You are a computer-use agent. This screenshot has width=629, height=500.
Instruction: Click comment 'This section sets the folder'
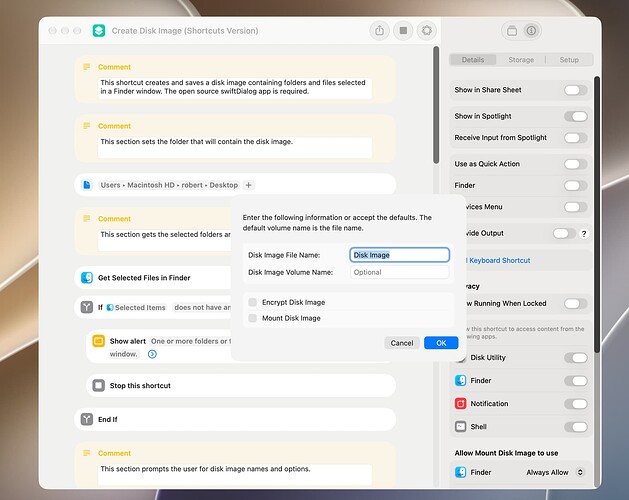235,147
